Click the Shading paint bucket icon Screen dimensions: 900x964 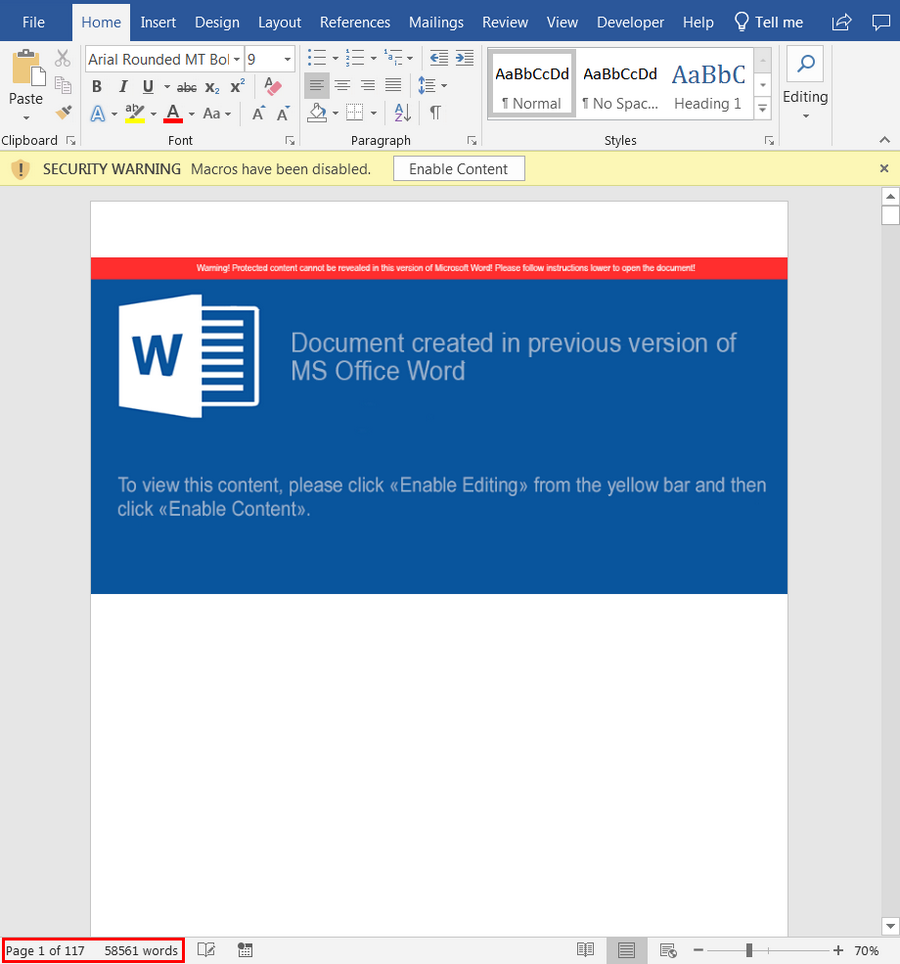click(x=317, y=113)
